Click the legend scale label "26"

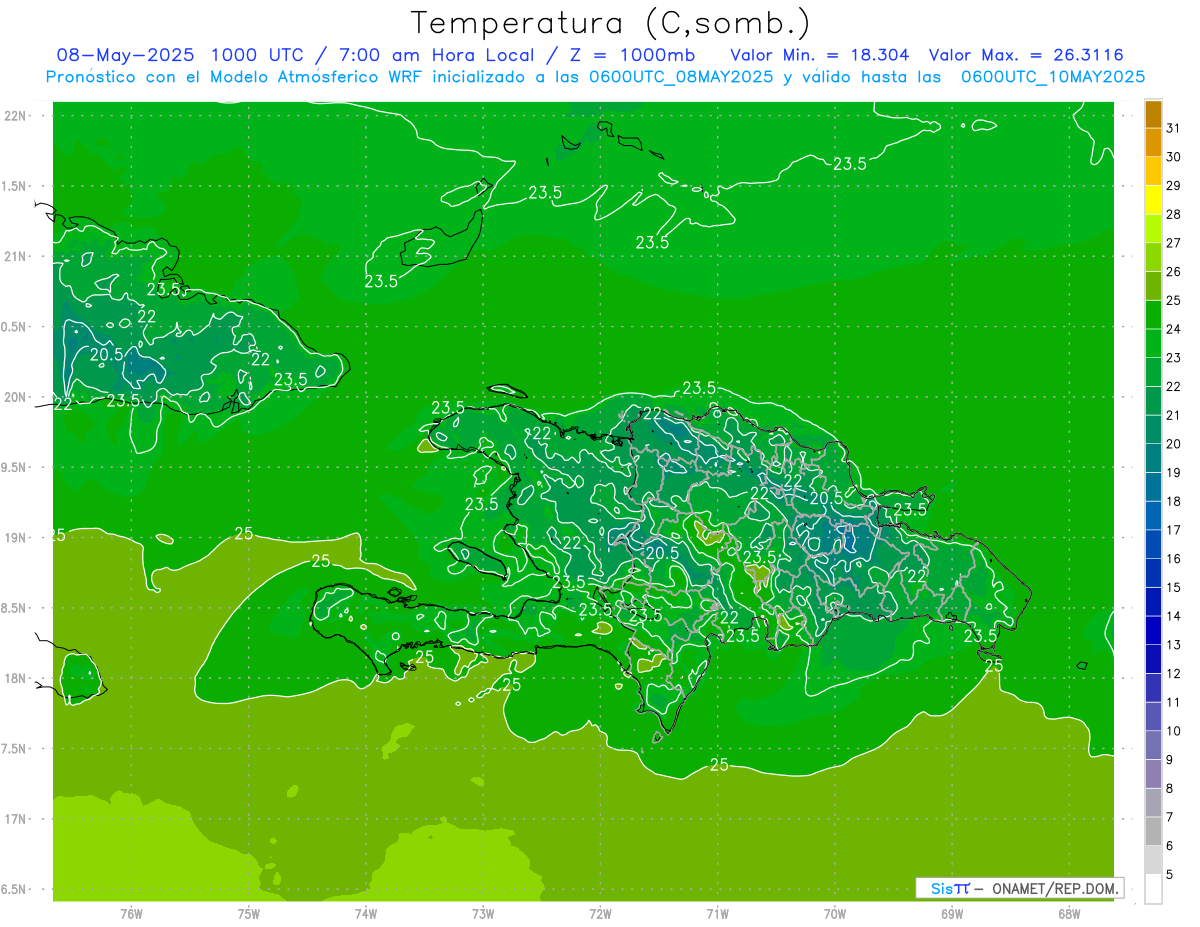(x=1174, y=271)
